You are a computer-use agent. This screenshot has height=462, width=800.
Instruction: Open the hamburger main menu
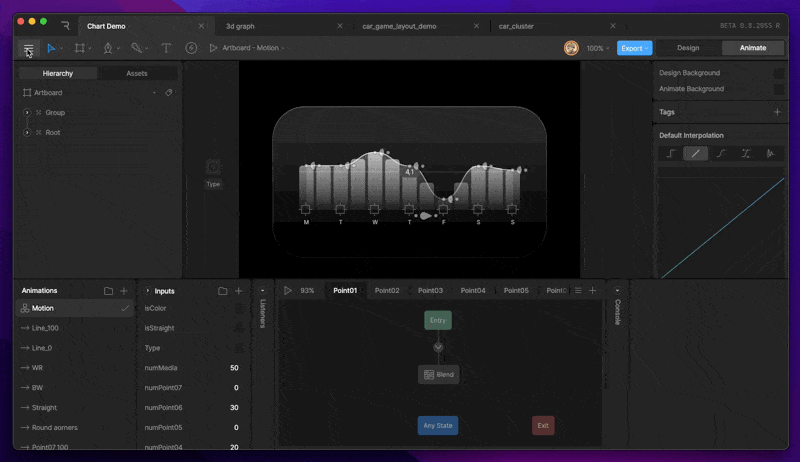click(x=28, y=48)
